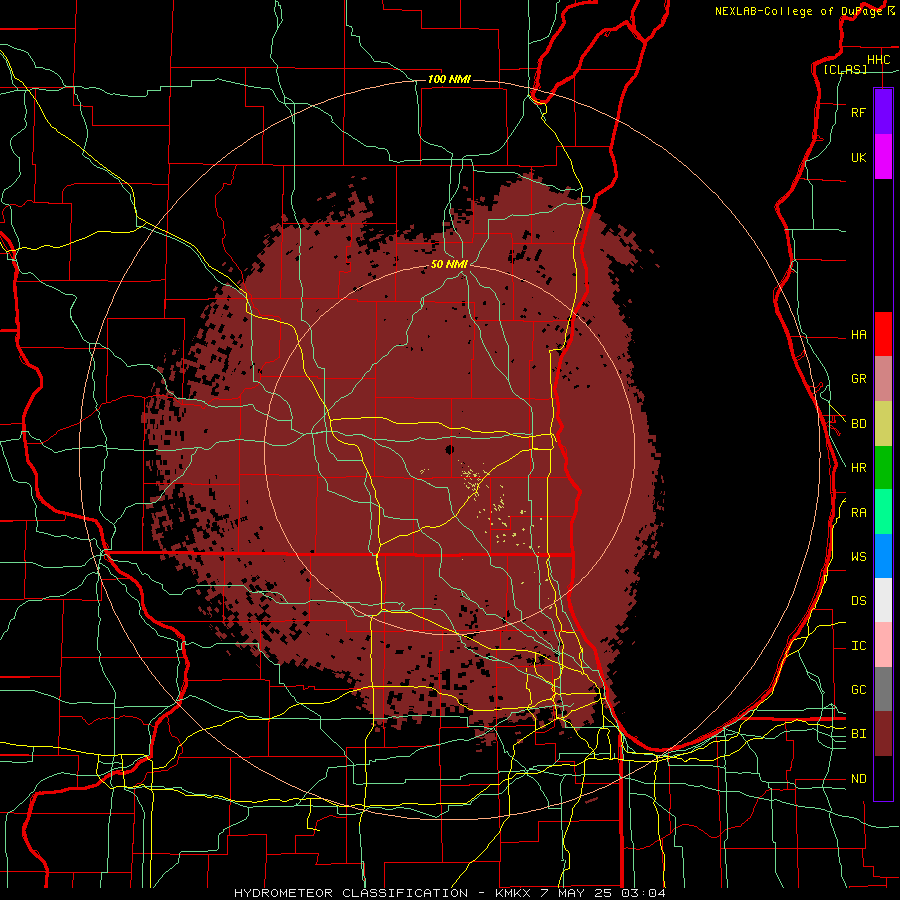Click the RF legend label
Screen dimensions: 900x900
[858, 112]
